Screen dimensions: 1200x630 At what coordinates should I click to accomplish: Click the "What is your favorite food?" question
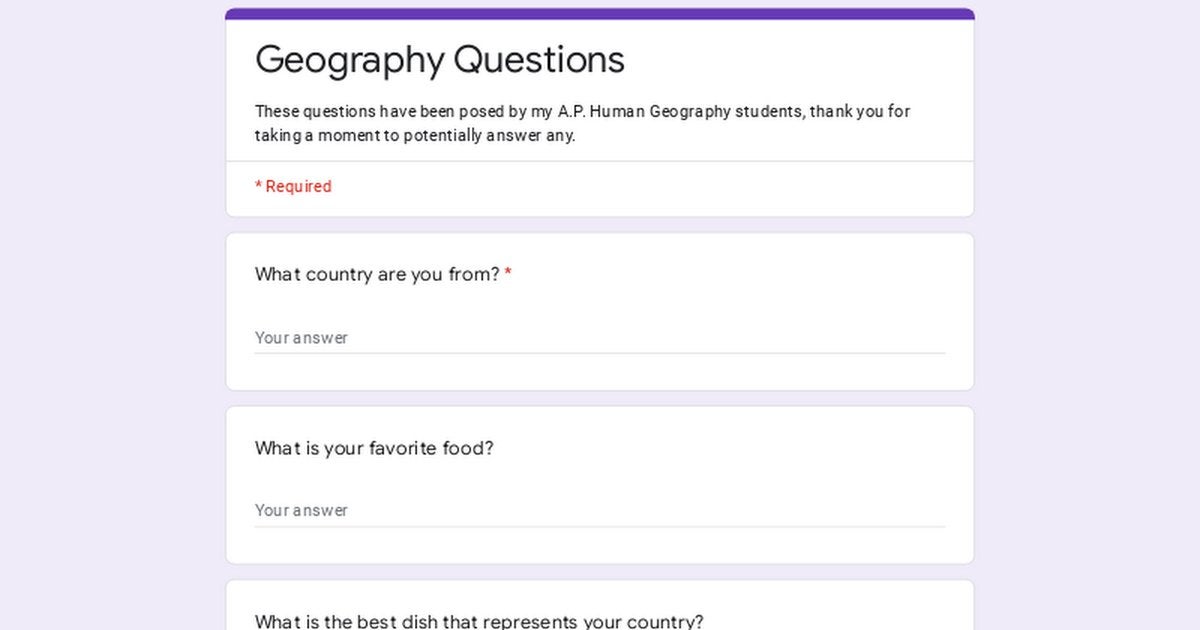point(374,448)
